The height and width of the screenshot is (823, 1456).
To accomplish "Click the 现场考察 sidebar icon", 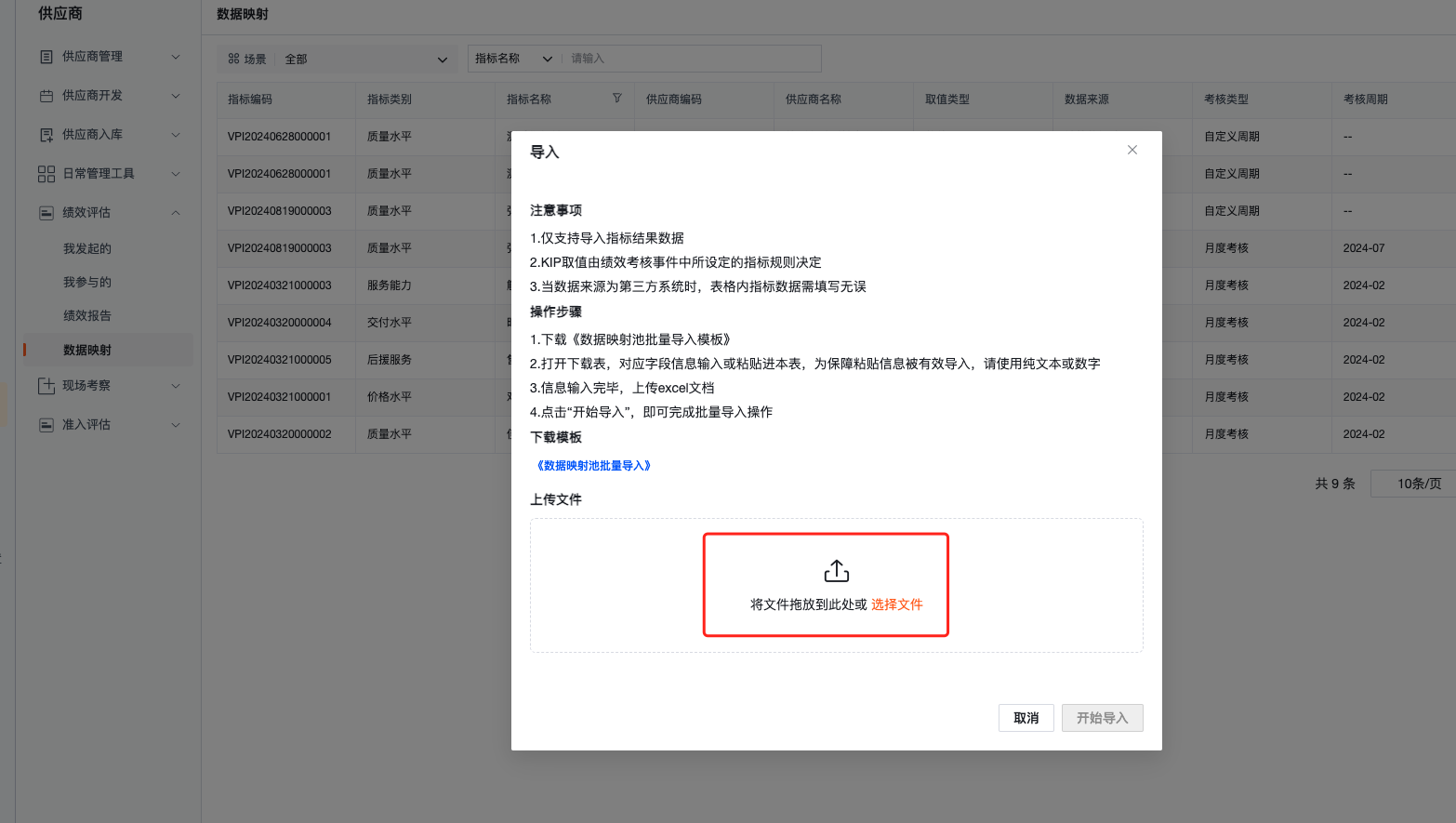I will (x=46, y=386).
